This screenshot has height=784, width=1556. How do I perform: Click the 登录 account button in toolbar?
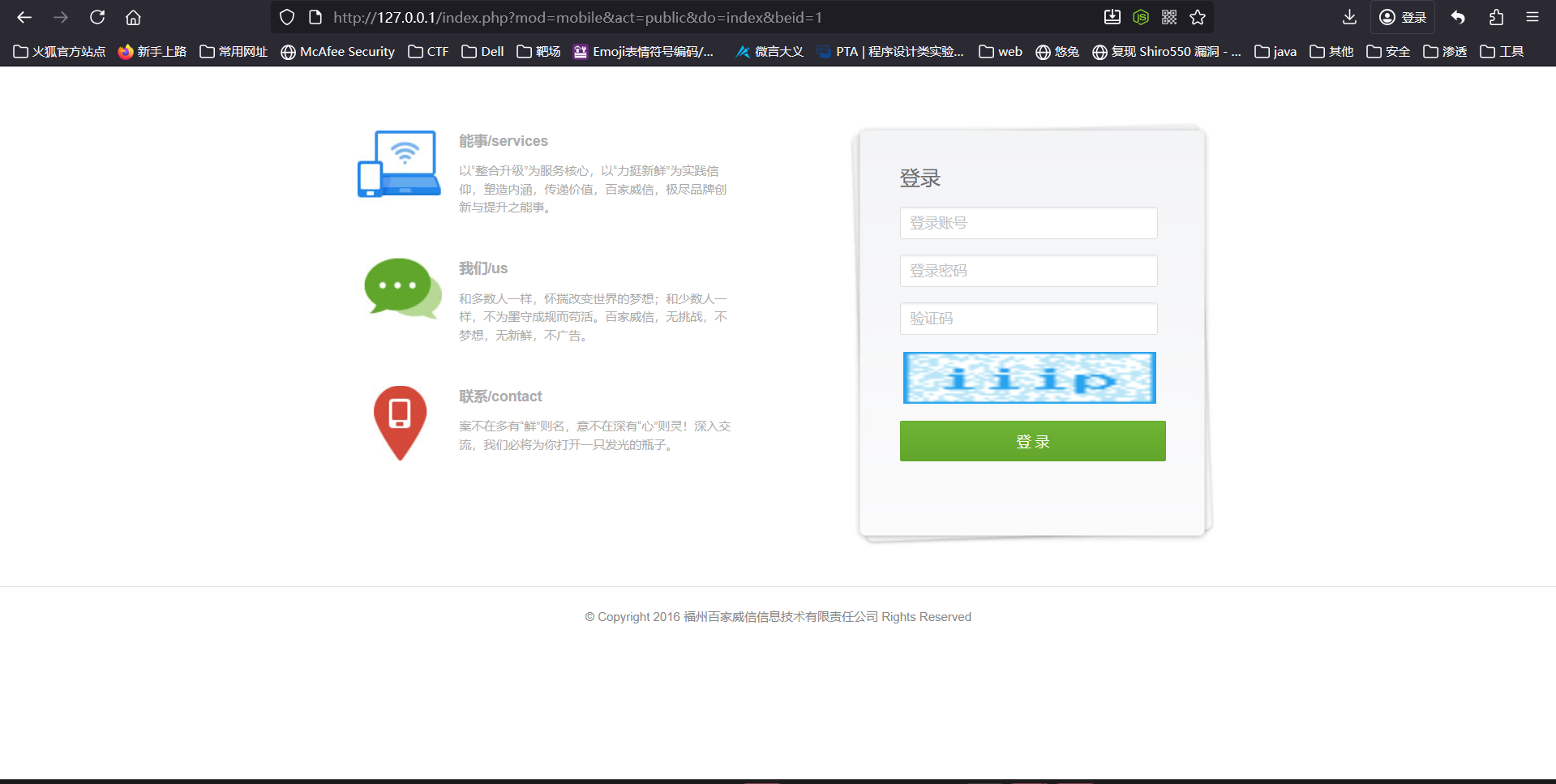click(x=1403, y=17)
